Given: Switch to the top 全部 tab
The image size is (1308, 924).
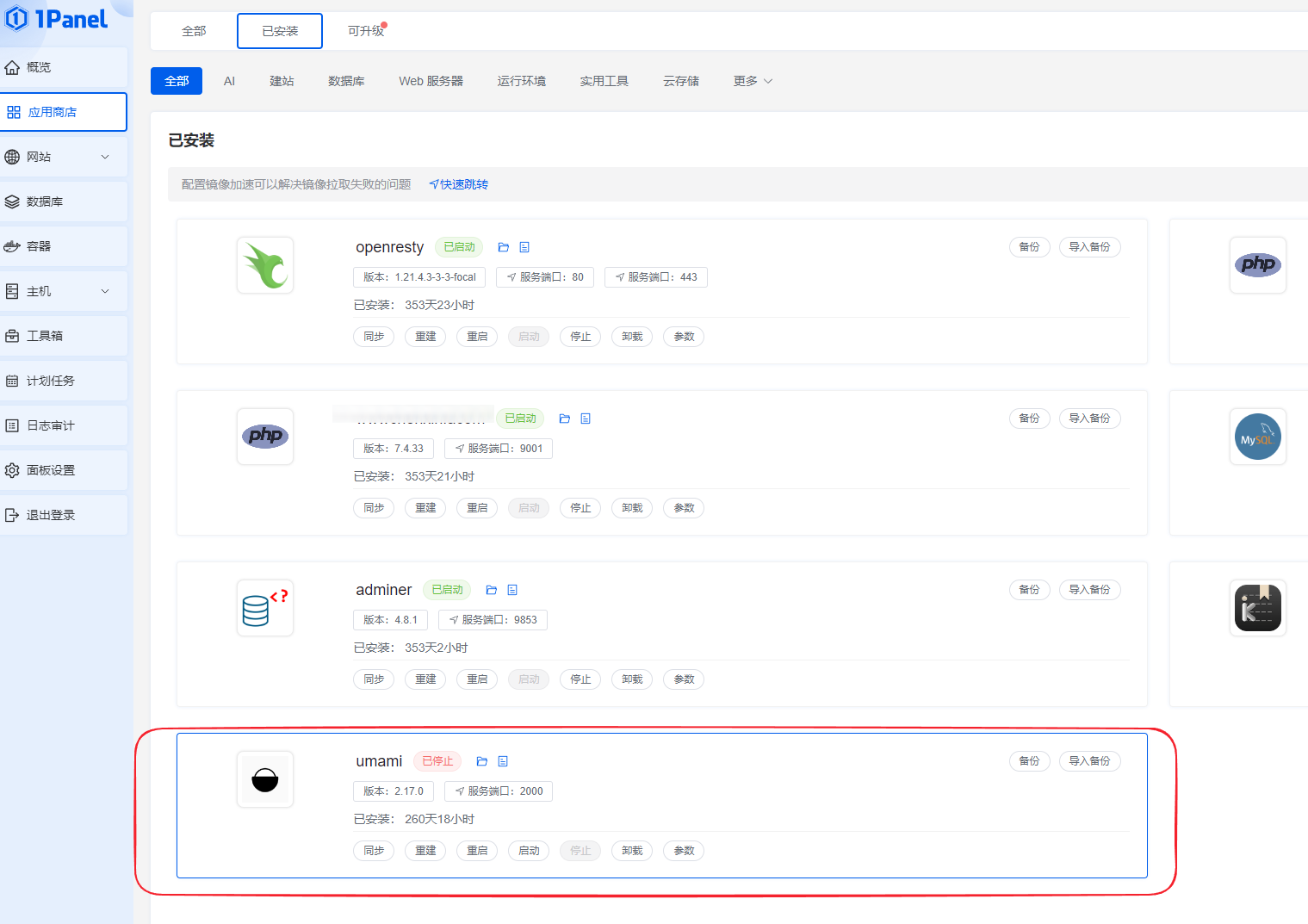Looking at the screenshot, I should click(194, 31).
